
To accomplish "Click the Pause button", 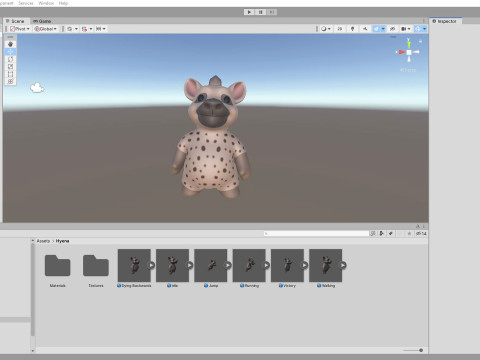I will [x=260, y=12].
